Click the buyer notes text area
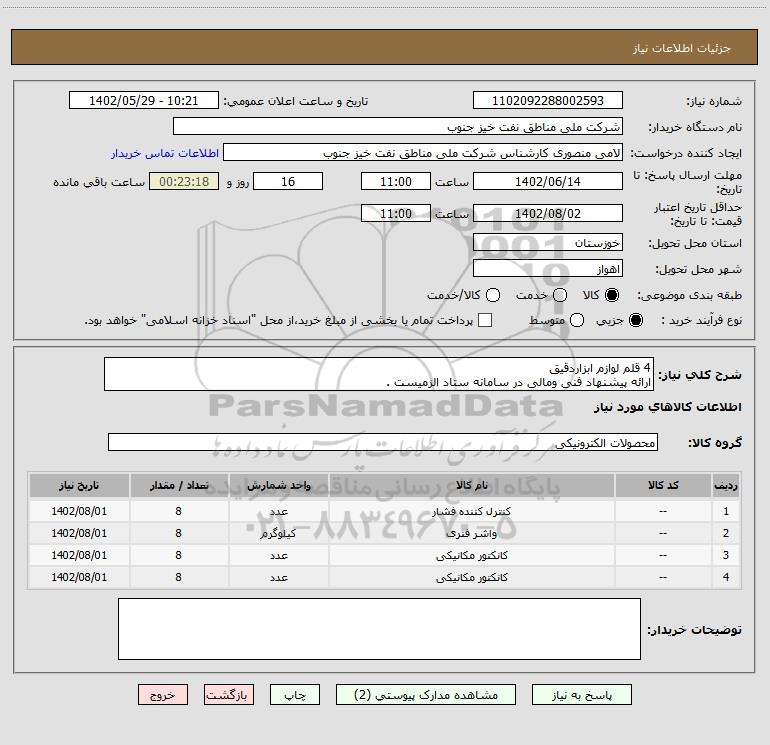770x745 pixels. point(379,629)
